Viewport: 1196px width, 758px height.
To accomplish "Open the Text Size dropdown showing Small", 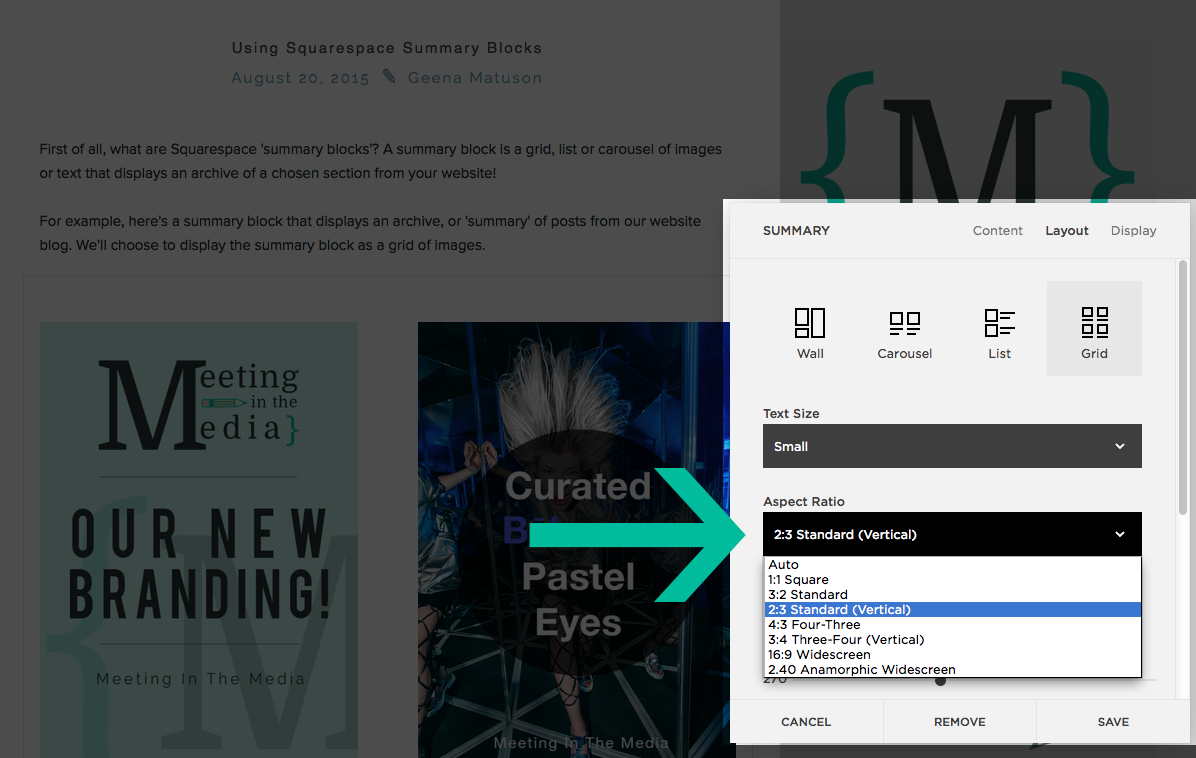I will (x=952, y=446).
